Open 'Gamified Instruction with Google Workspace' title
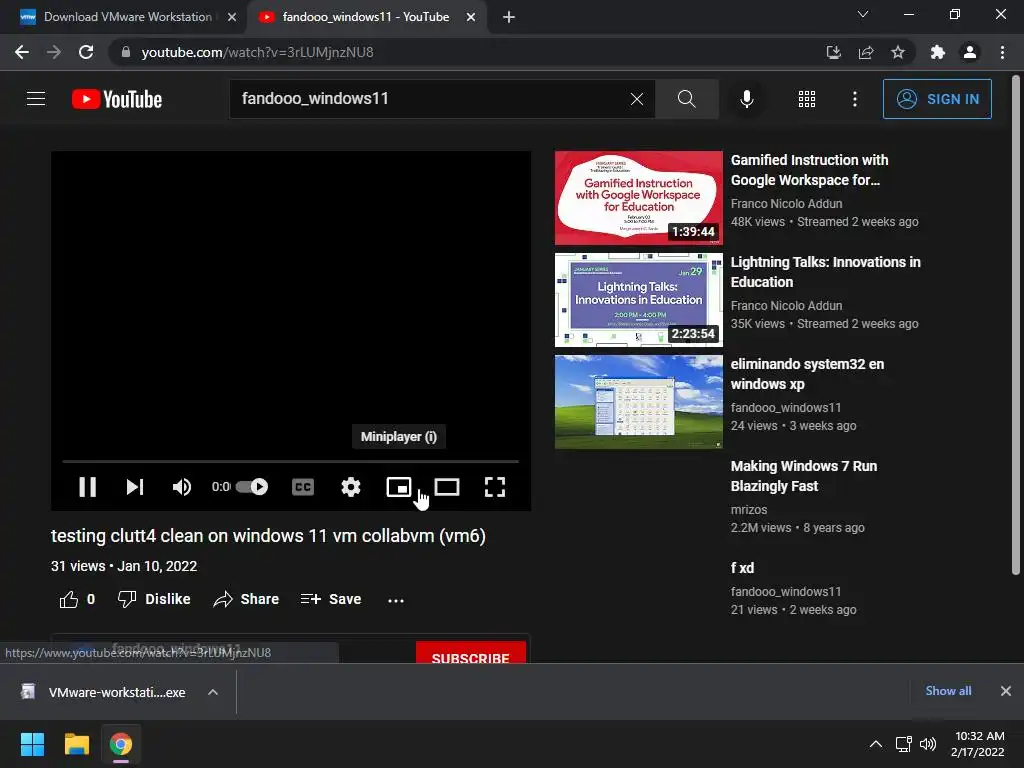The height and width of the screenshot is (768, 1024). click(x=810, y=170)
